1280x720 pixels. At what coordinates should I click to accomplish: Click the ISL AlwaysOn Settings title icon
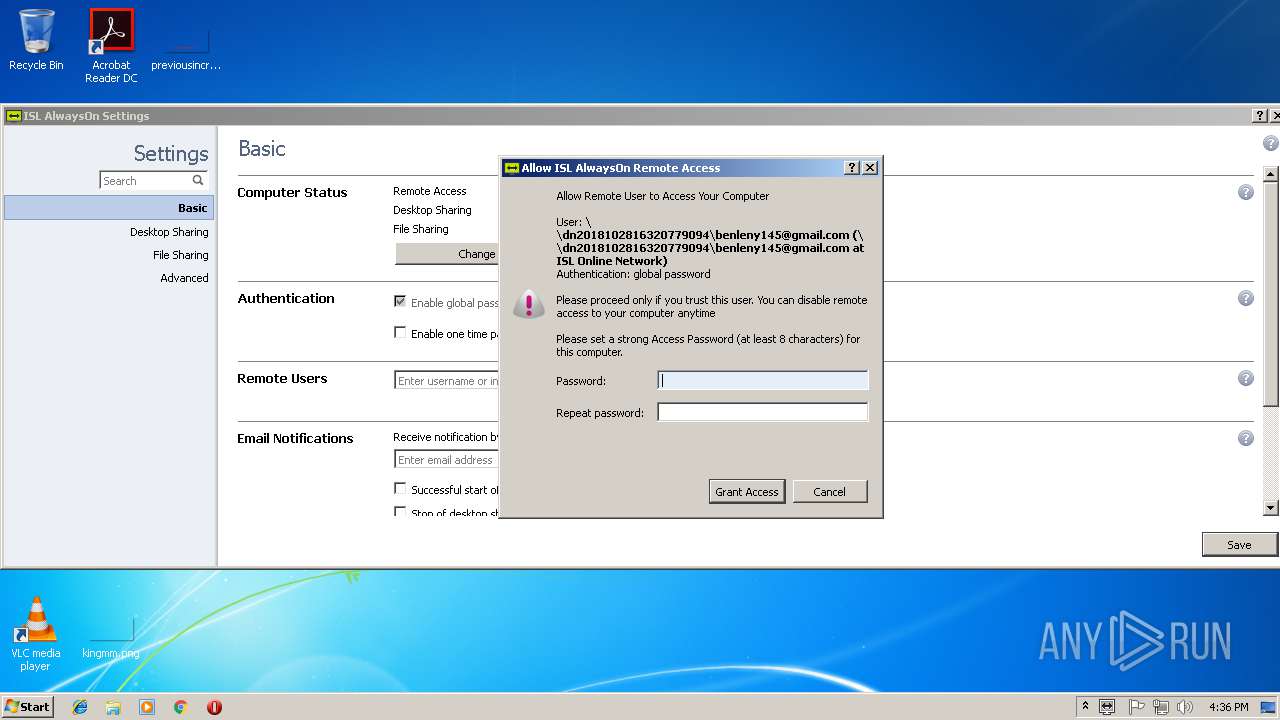pyautogui.click(x=13, y=116)
